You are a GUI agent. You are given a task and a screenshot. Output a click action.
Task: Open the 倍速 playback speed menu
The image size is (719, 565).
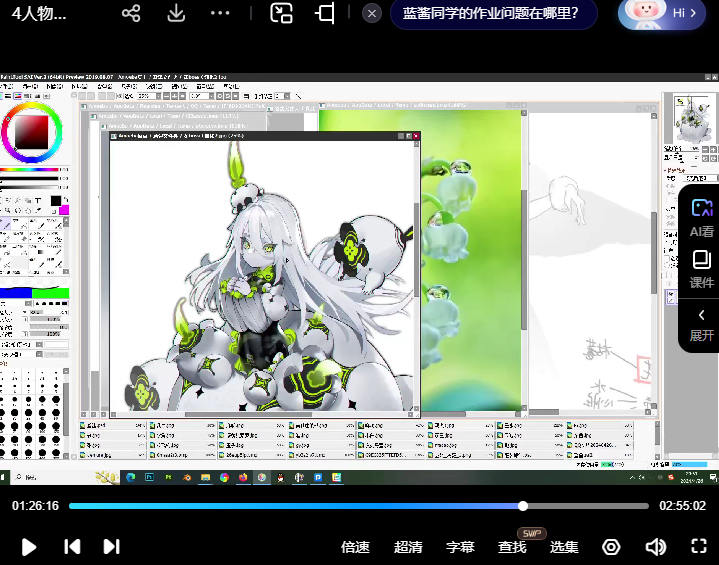coord(355,547)
